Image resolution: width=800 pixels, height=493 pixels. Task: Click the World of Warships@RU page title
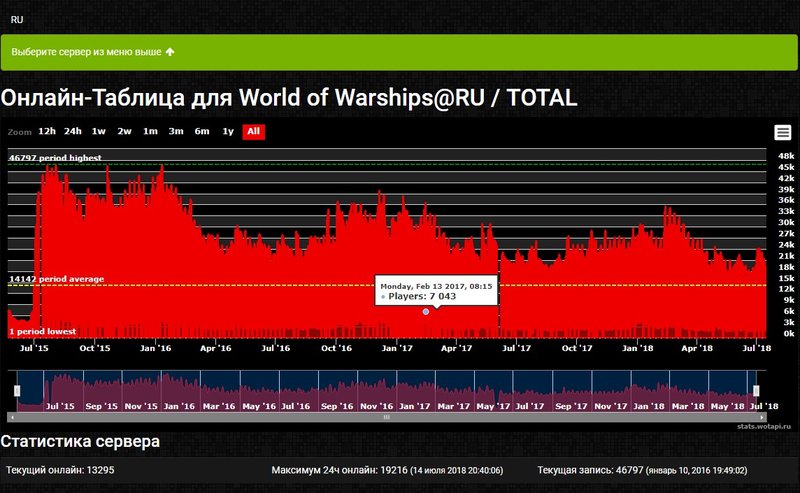coord(289,97)
